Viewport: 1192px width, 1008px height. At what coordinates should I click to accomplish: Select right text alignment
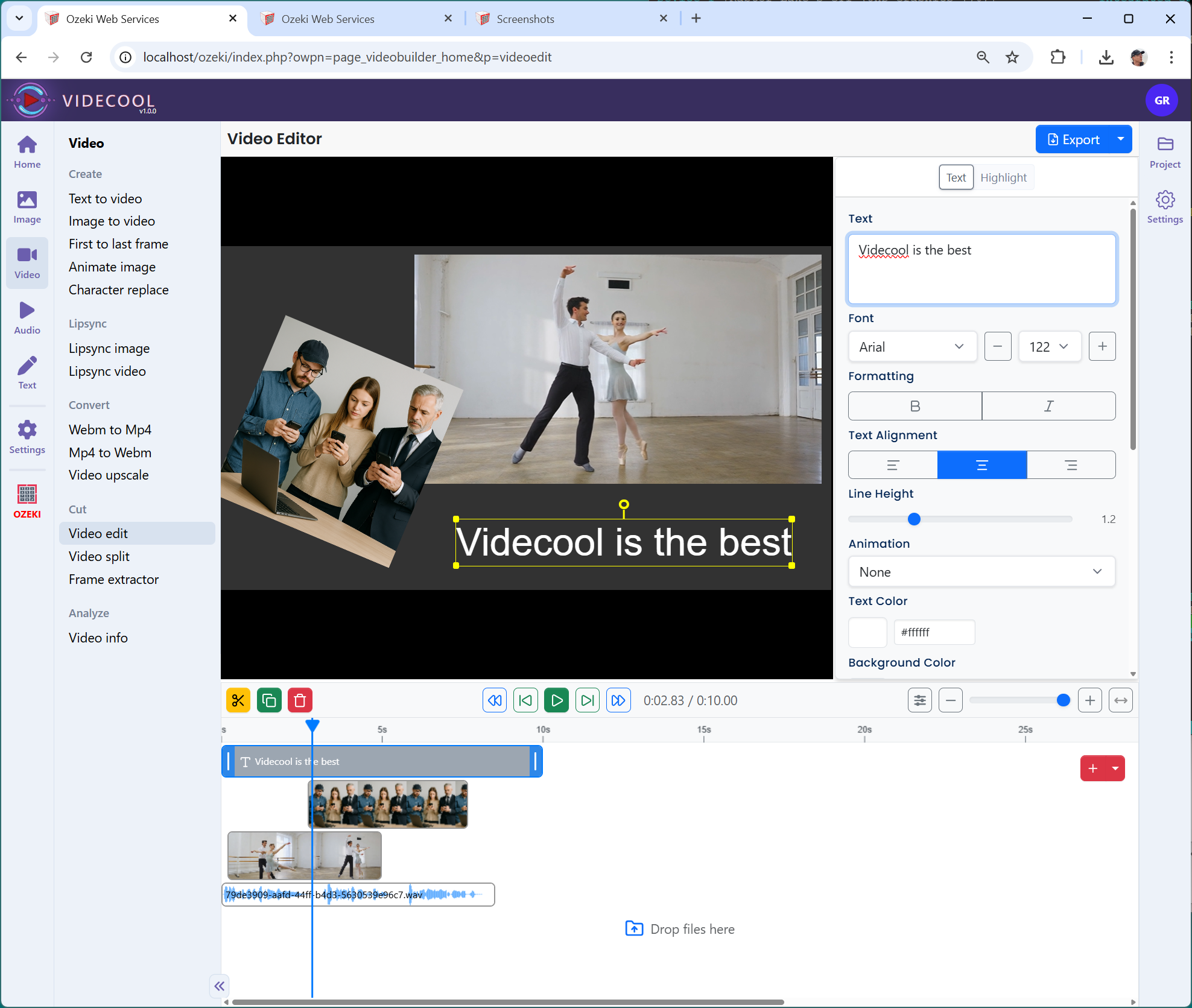[1071, 465]
